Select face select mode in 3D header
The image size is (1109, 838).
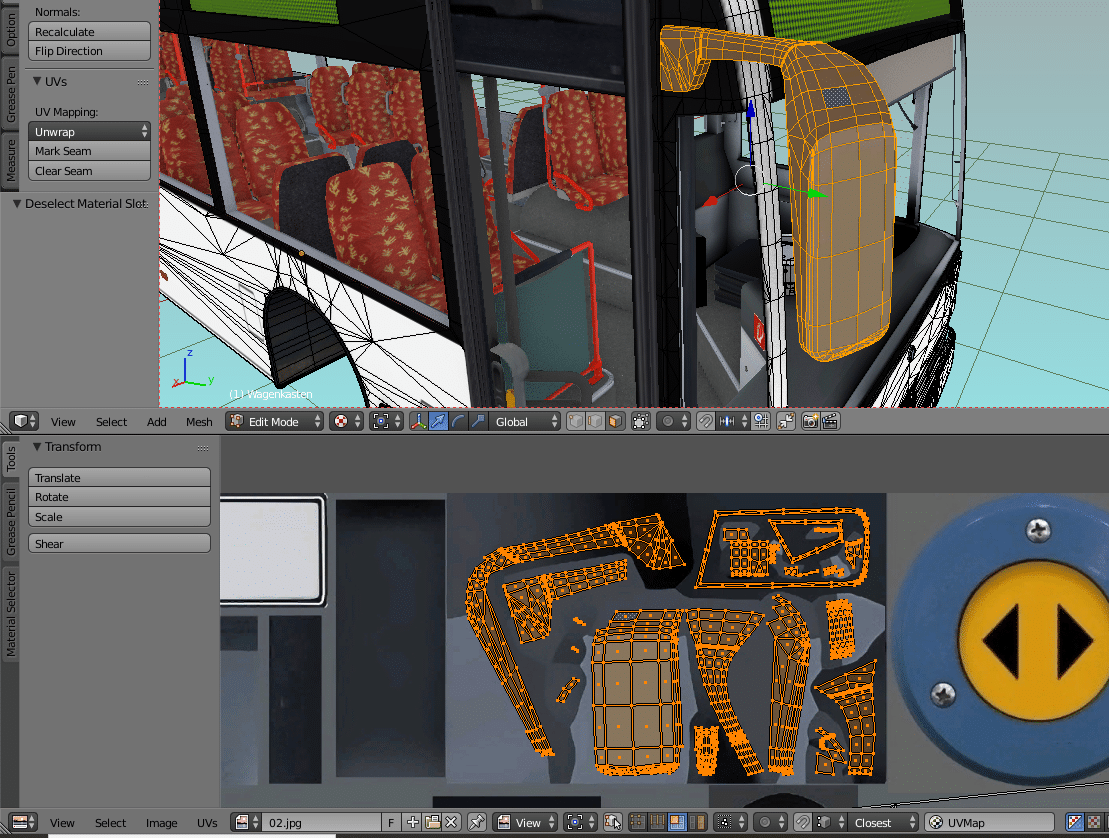[x=615, y=422]
